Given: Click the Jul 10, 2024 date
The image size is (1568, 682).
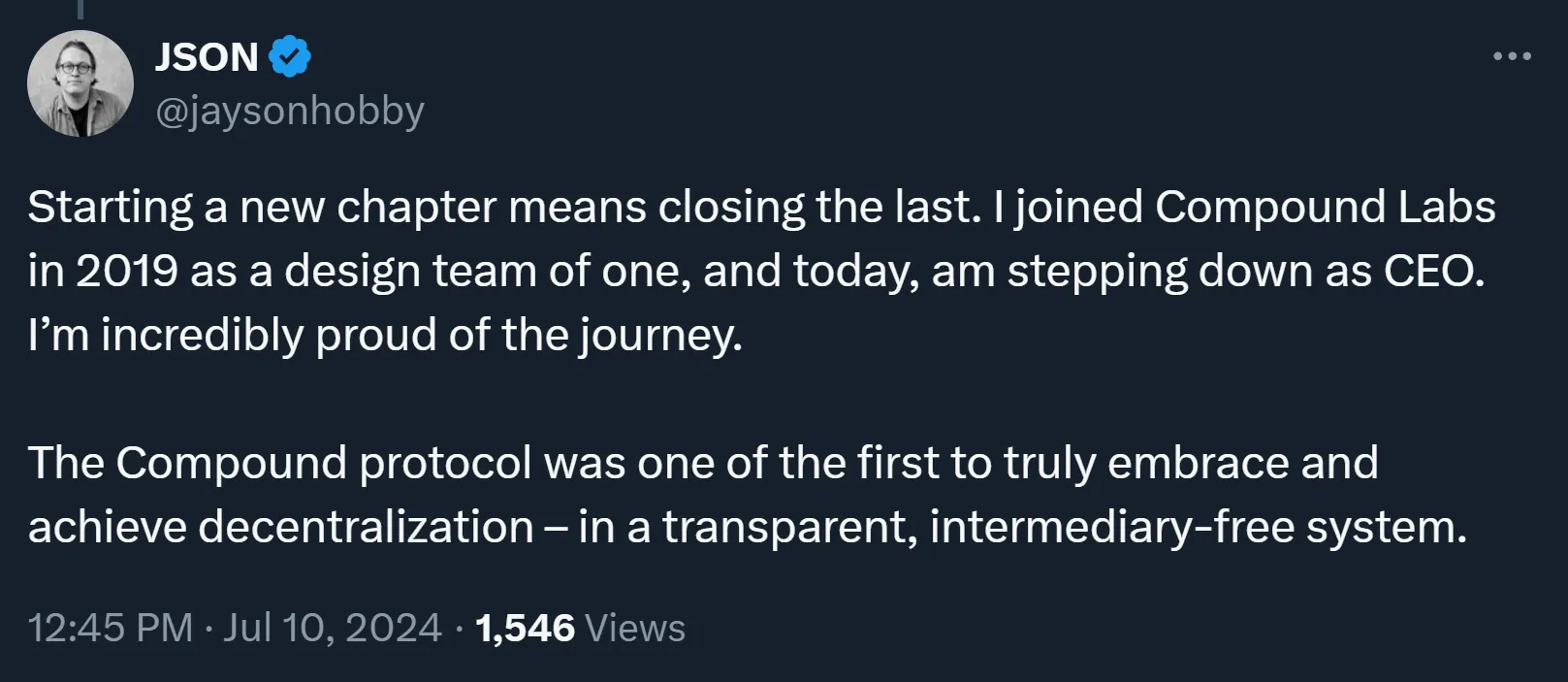Looking at the screenshot, I should (333, 628).
